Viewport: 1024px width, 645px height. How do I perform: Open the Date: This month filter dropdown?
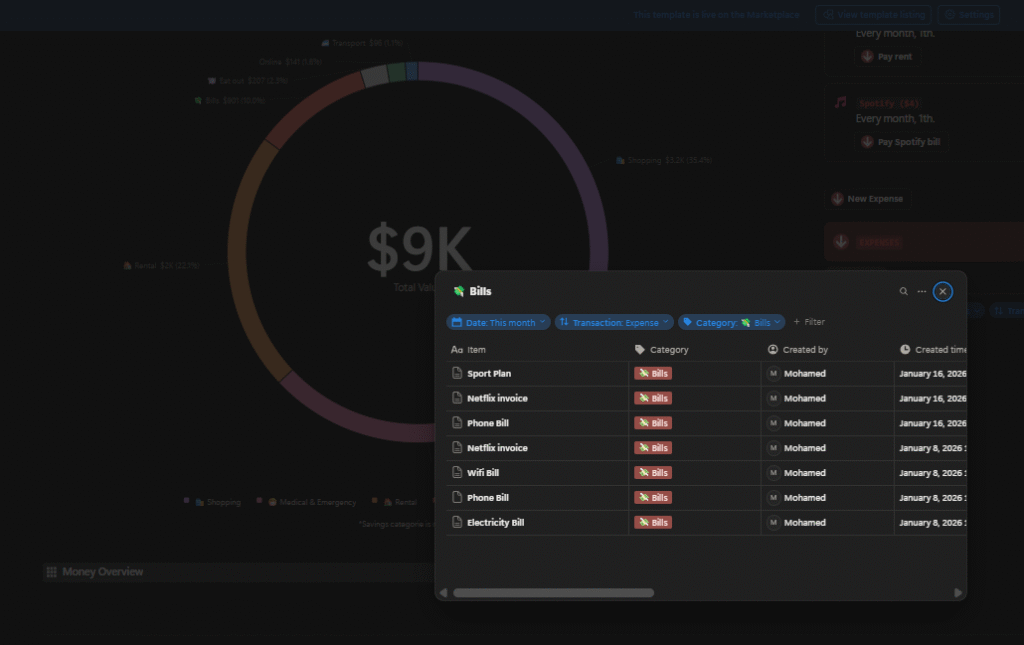click(497, 321)
